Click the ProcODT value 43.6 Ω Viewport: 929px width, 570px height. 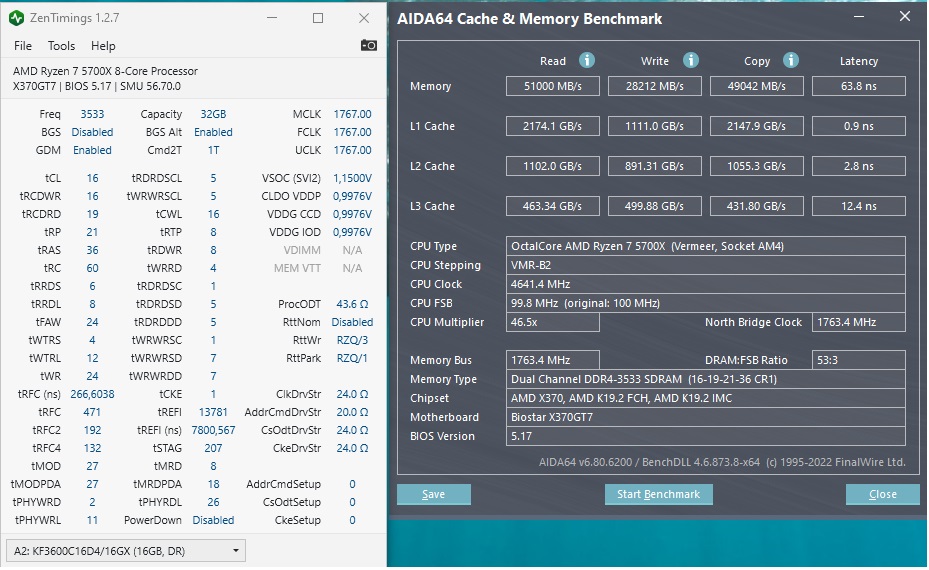(353, 304)
